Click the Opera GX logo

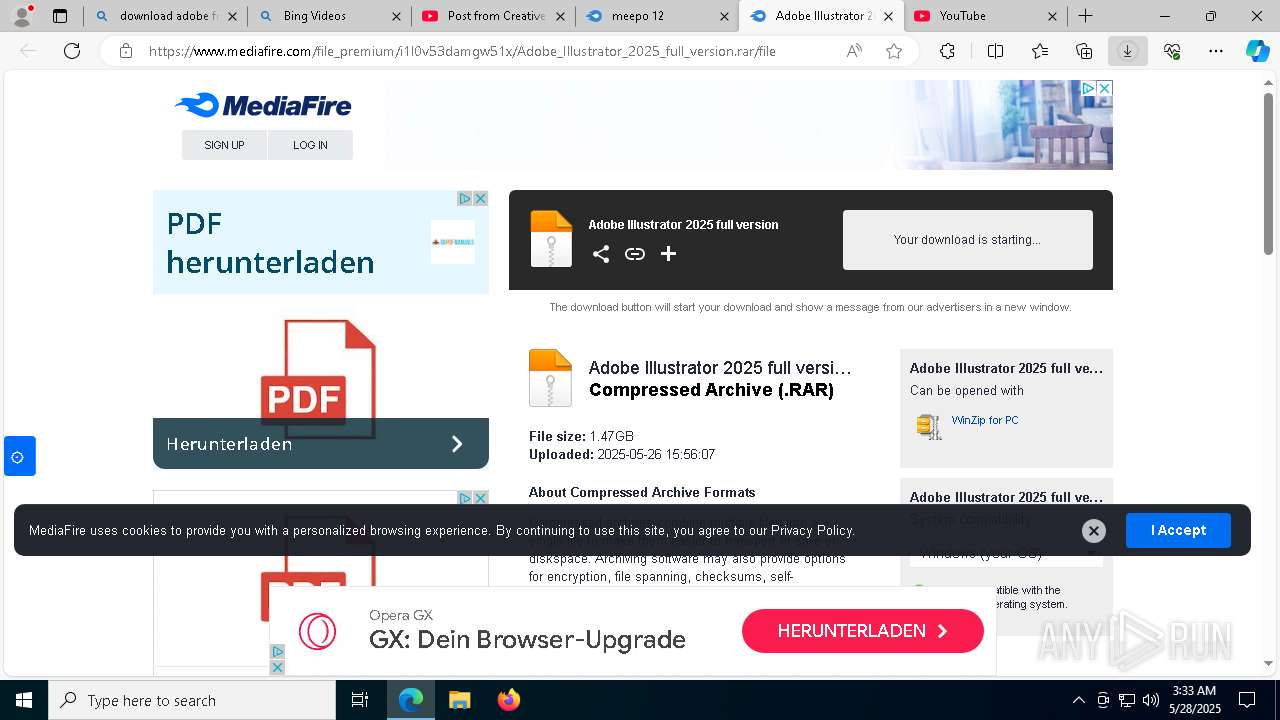(x=318, y=632)
